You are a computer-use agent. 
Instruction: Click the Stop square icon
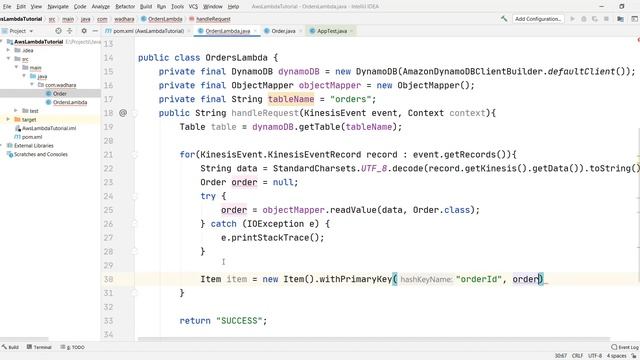[x=607, y=19]
